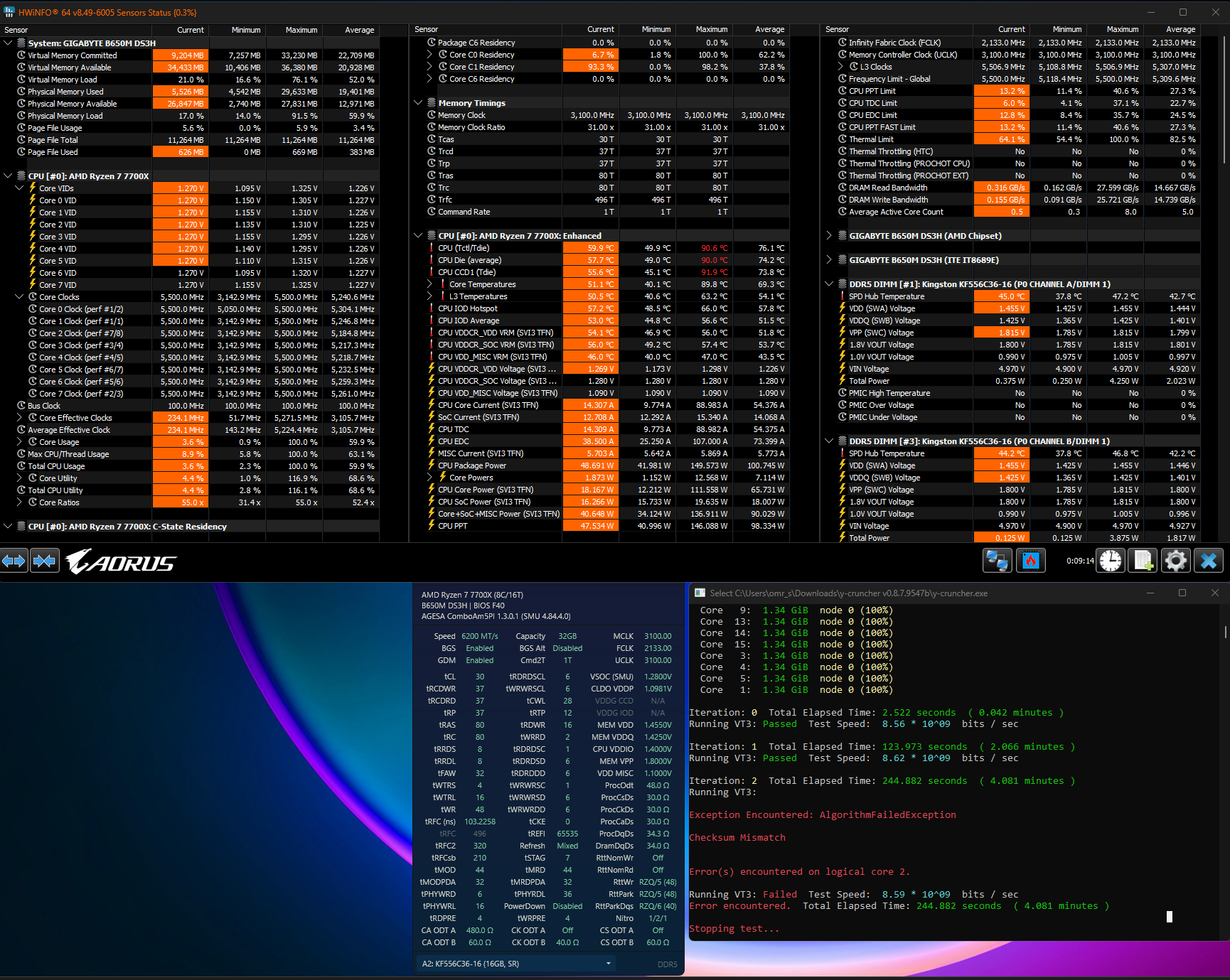Click the 'AMD Ryzen 7 7700X (8C/16T)' ZenTimings label

point(472,595)
